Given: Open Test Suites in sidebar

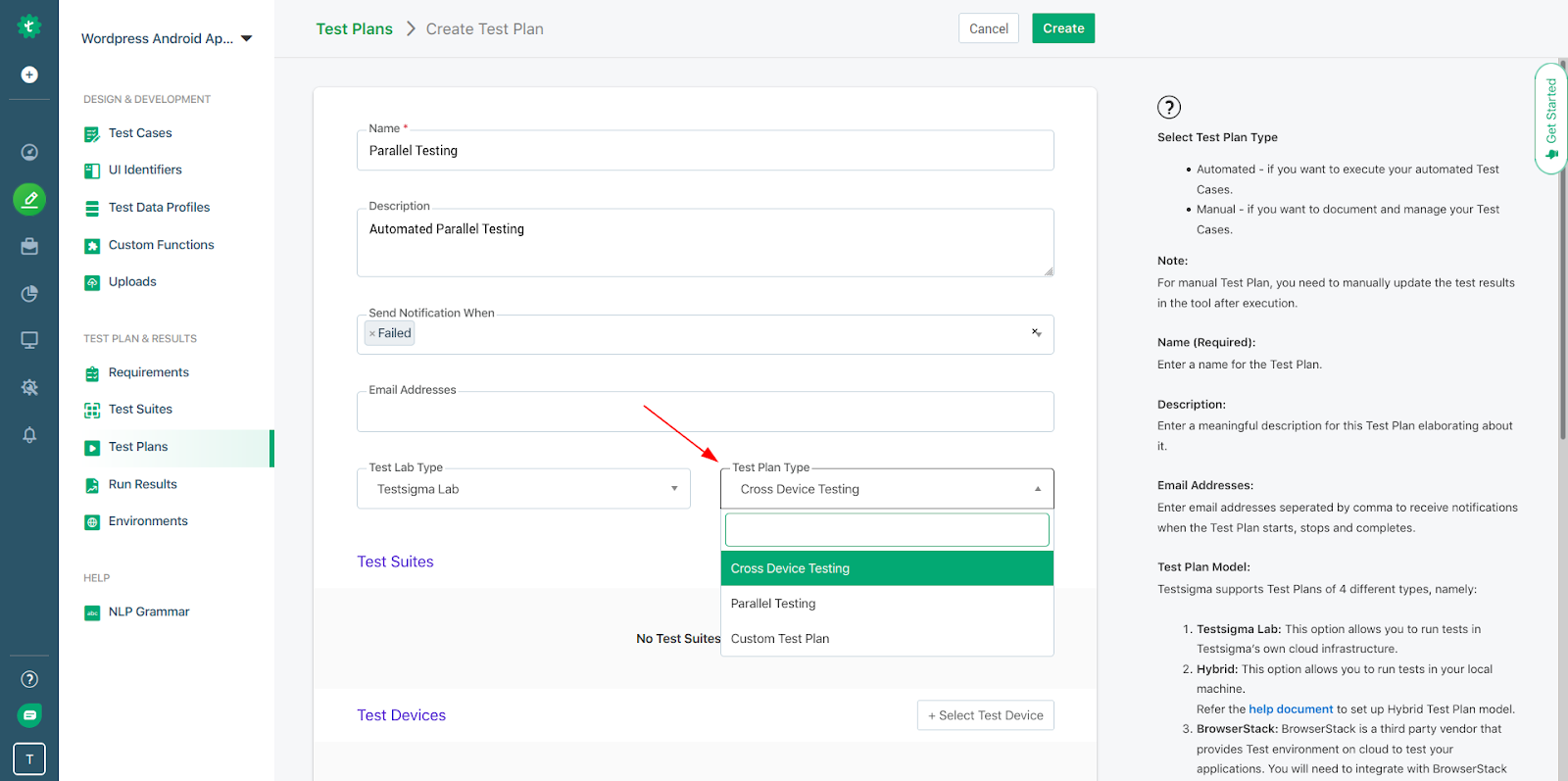Looking at the screenshot, I should click(x=140, y=410).
